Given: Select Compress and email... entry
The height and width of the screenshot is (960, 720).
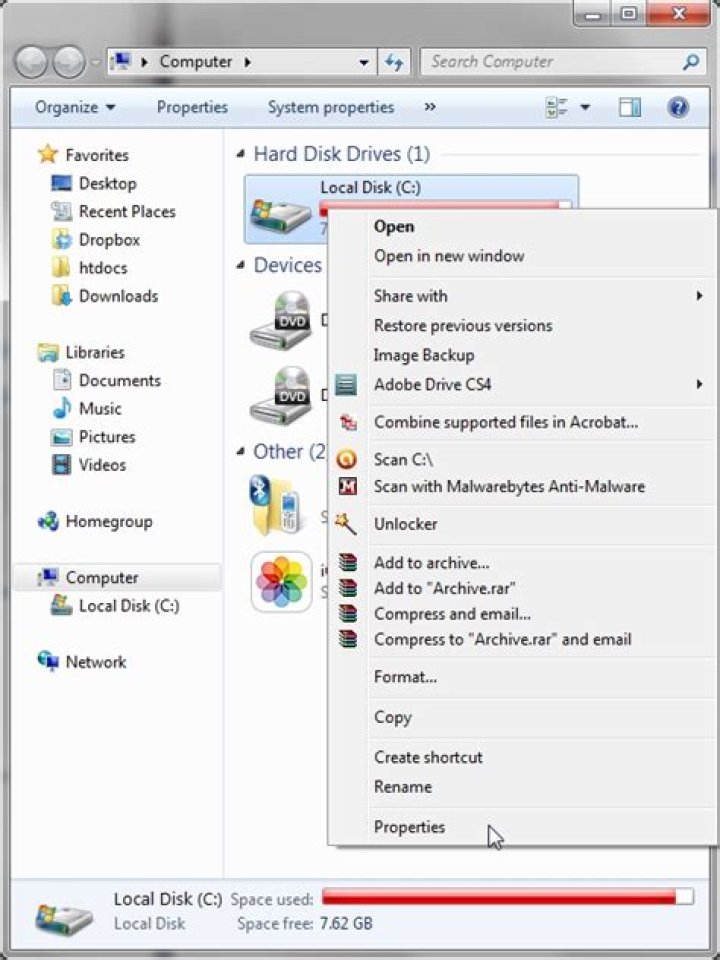Looking at the screenshot, I should 452,613.
